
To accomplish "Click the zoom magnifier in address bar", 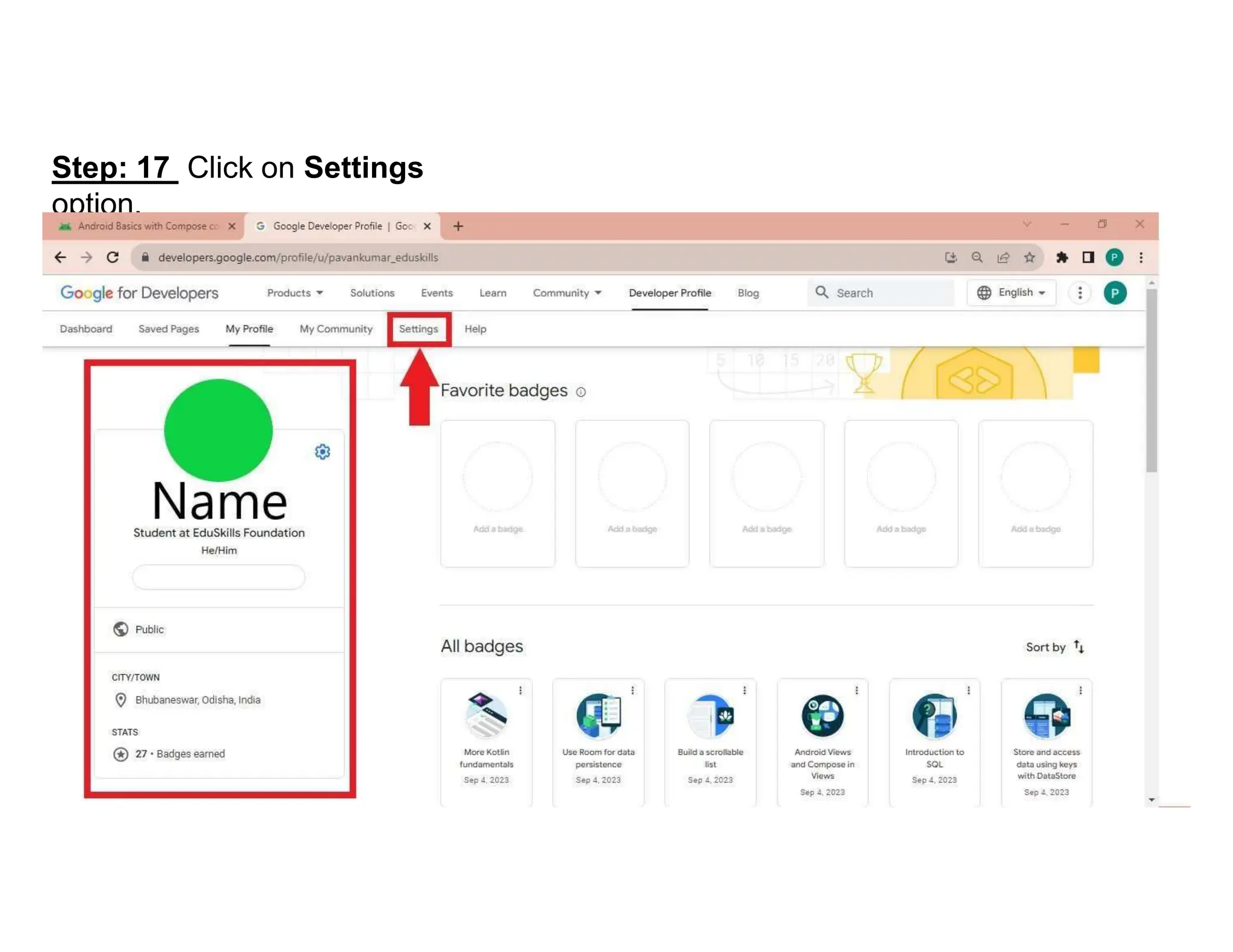I will (x=977, y=258).
